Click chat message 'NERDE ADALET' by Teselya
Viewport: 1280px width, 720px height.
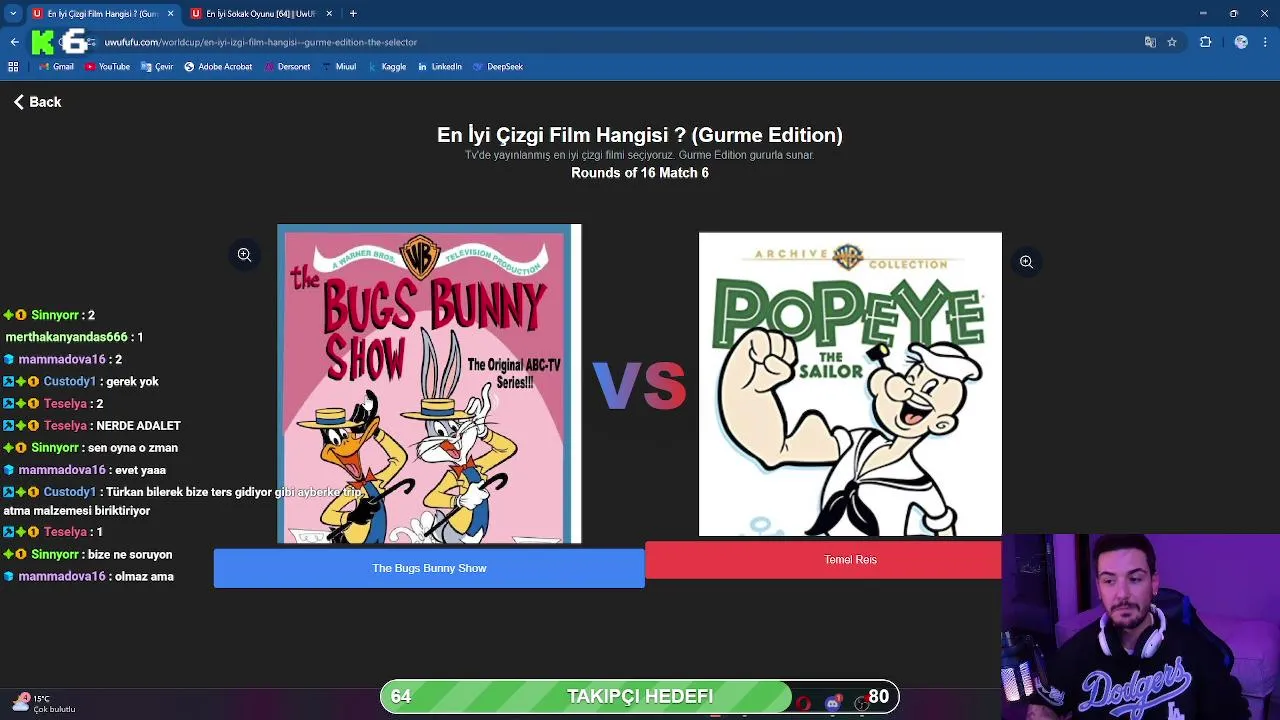click(138, 426)
